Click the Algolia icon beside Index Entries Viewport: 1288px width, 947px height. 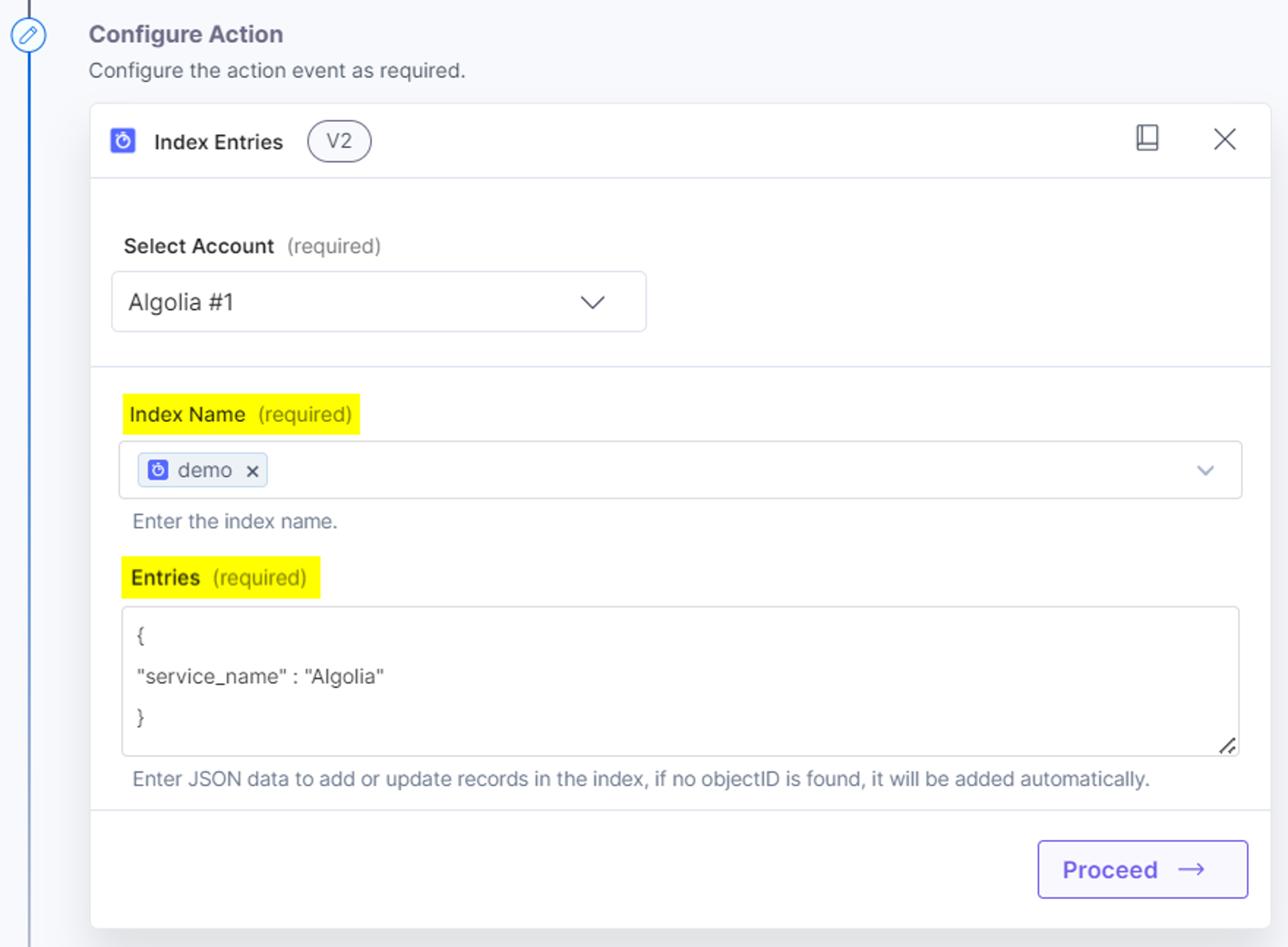[x=123, y=141]
